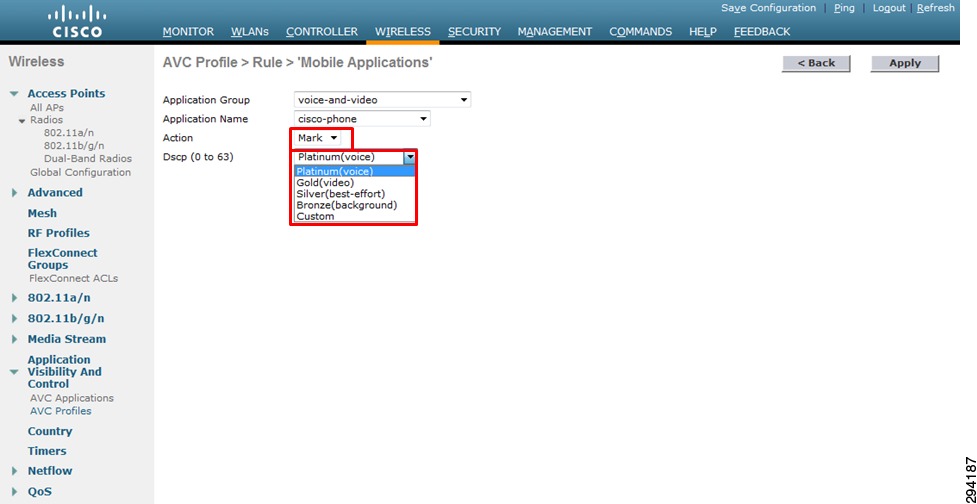
Task: Expand the bold 802.11a/n section arrow
Action: (x=14, y=298)
